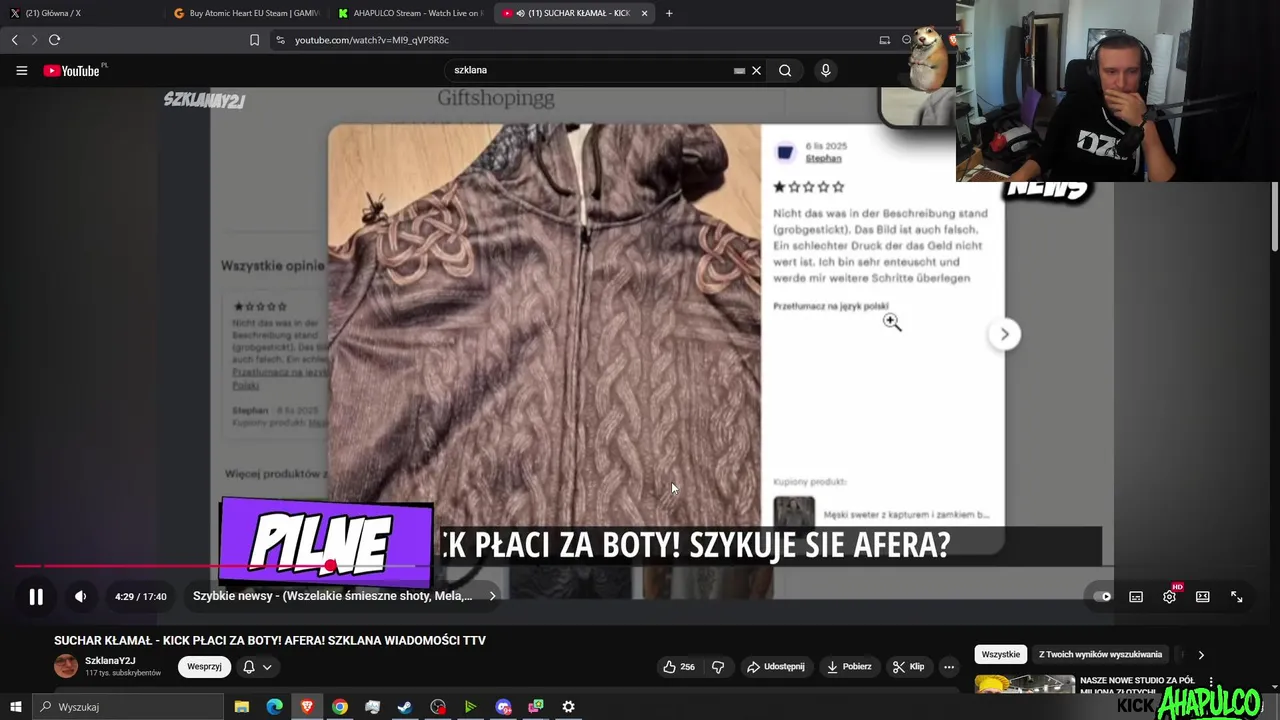Like the video (256 likes)
This screenshot has height=720, width=1280.
pyautogui.click(x=679, y=667)
